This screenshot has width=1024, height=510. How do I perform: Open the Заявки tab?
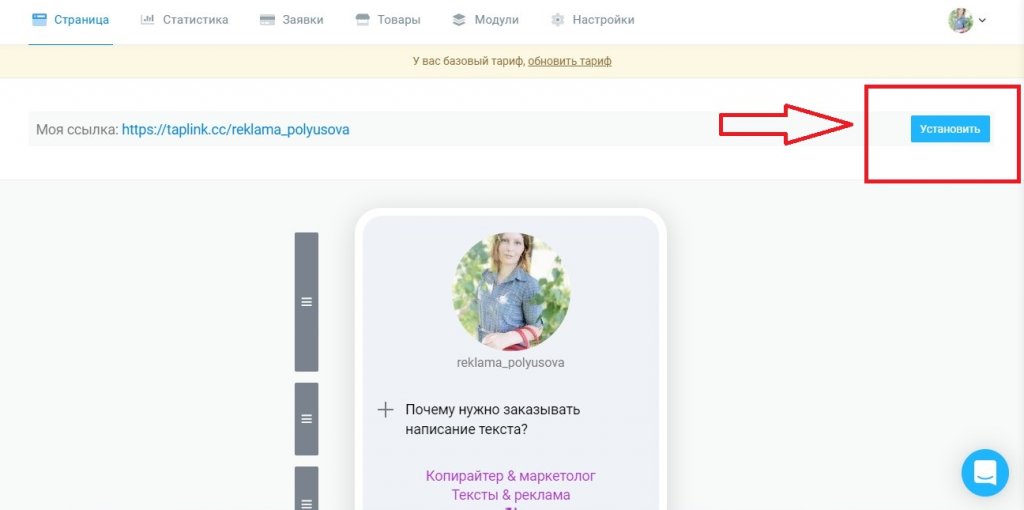pyautogui.click(x=291, y=20)
